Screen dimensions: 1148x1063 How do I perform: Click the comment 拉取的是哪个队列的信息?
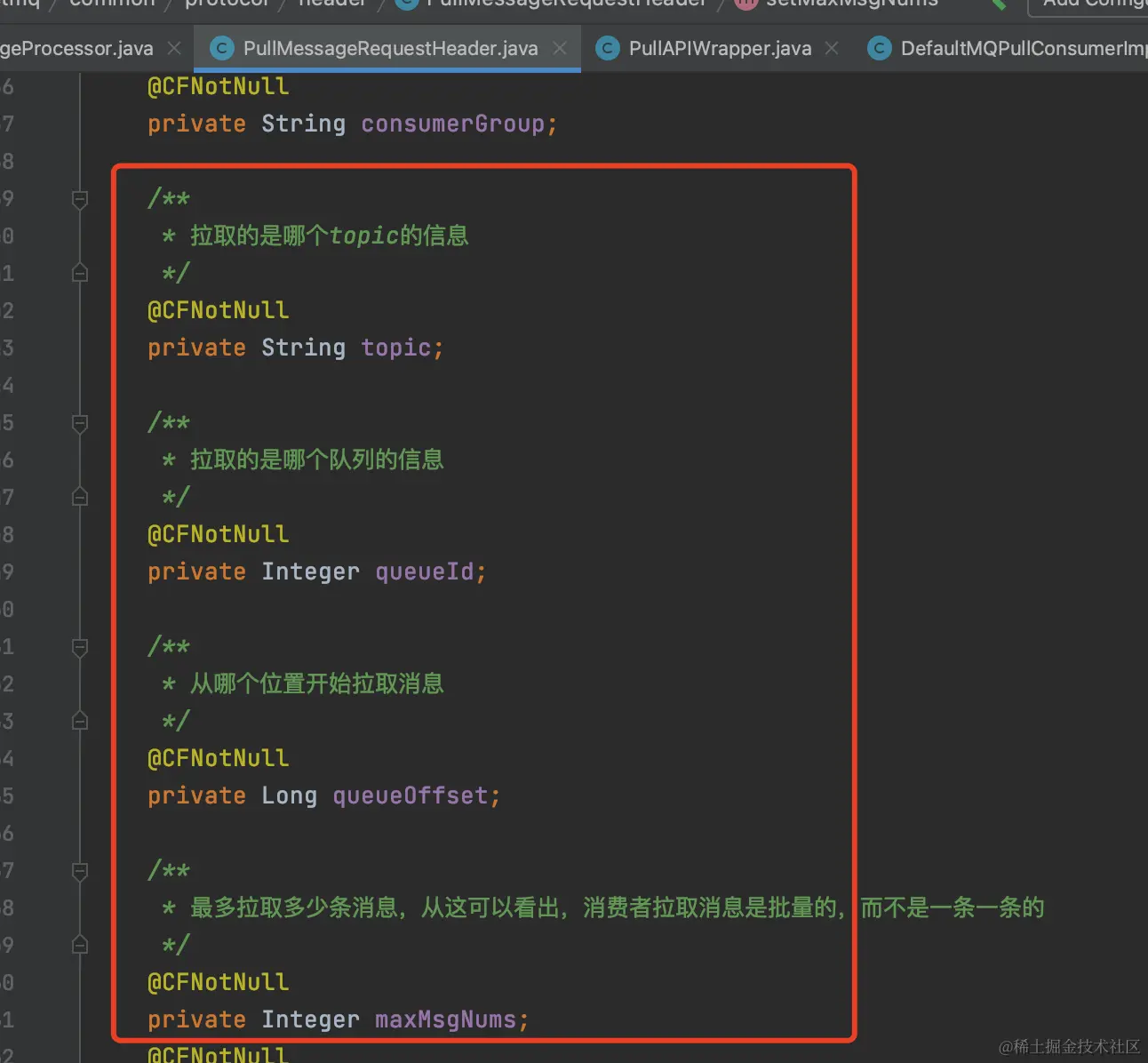click(x=316, y=460)
